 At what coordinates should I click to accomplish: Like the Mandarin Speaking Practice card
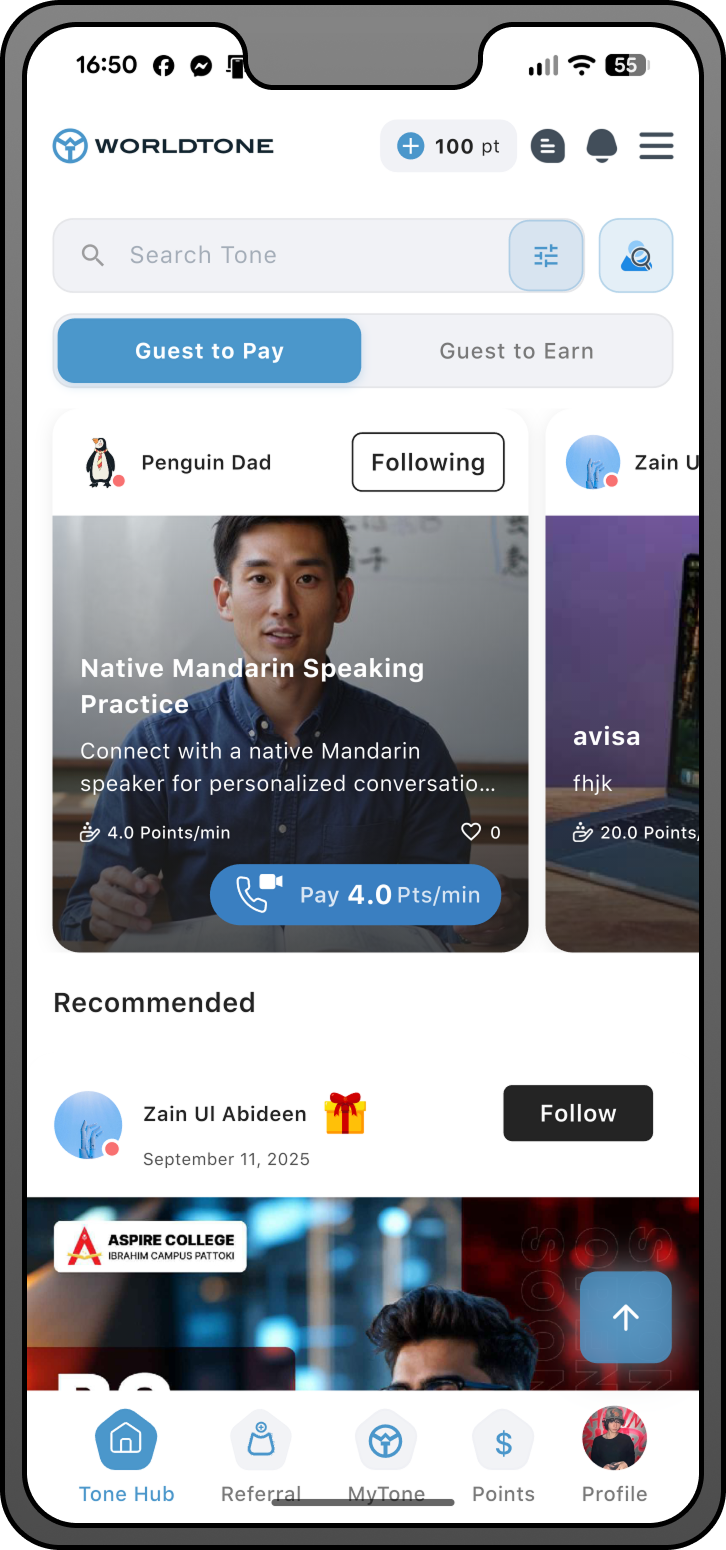(471, 832)
